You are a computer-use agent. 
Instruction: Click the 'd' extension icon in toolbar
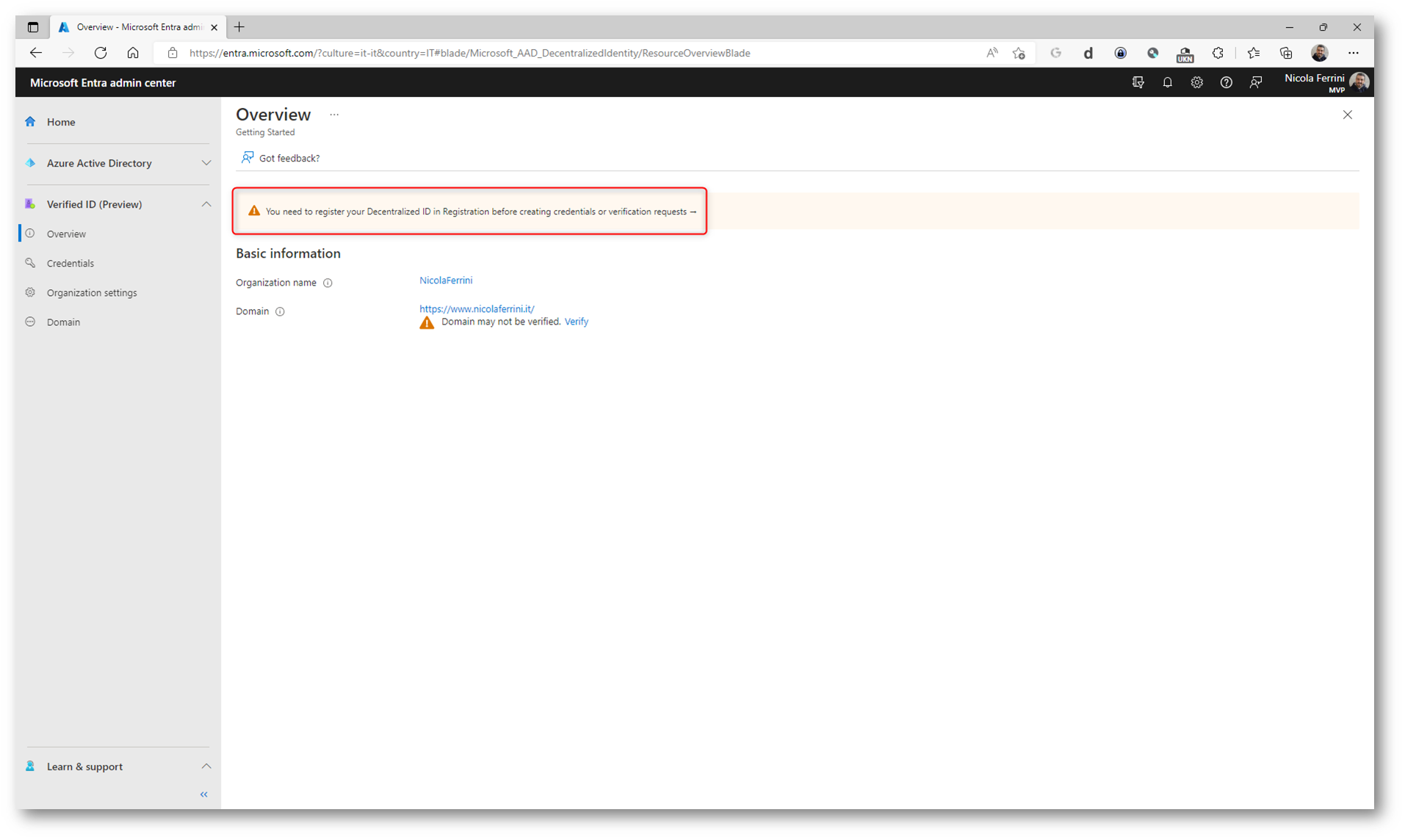[1088, 53]
